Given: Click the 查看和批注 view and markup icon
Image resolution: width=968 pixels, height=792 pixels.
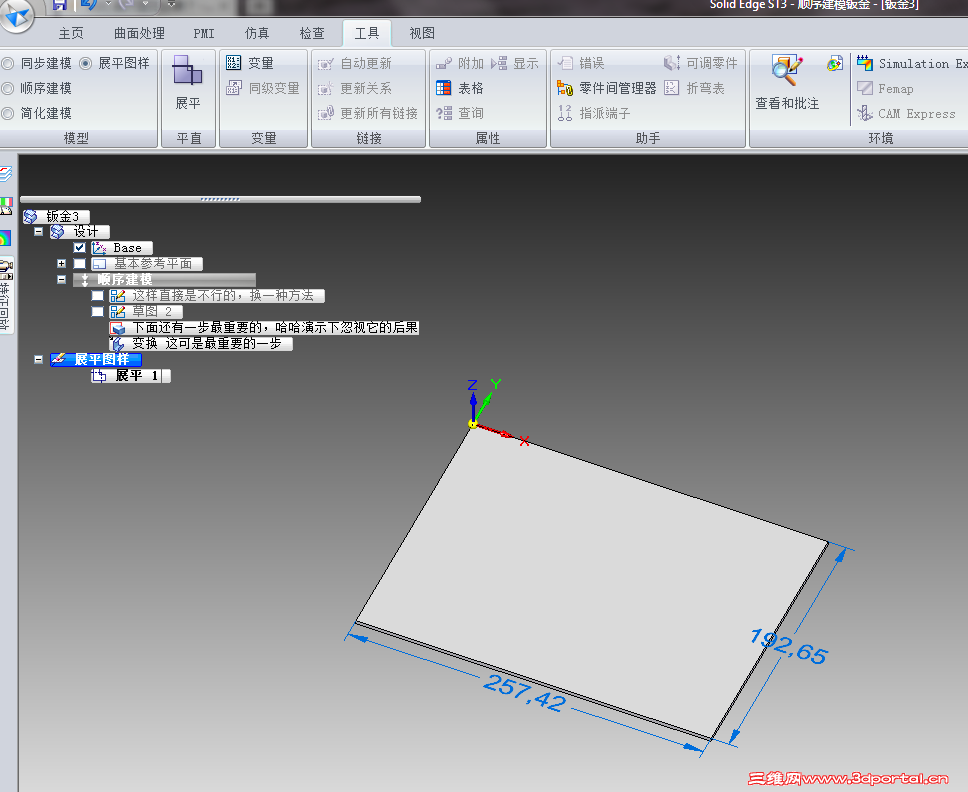Looking at the screenshot, I should point(787,70).
